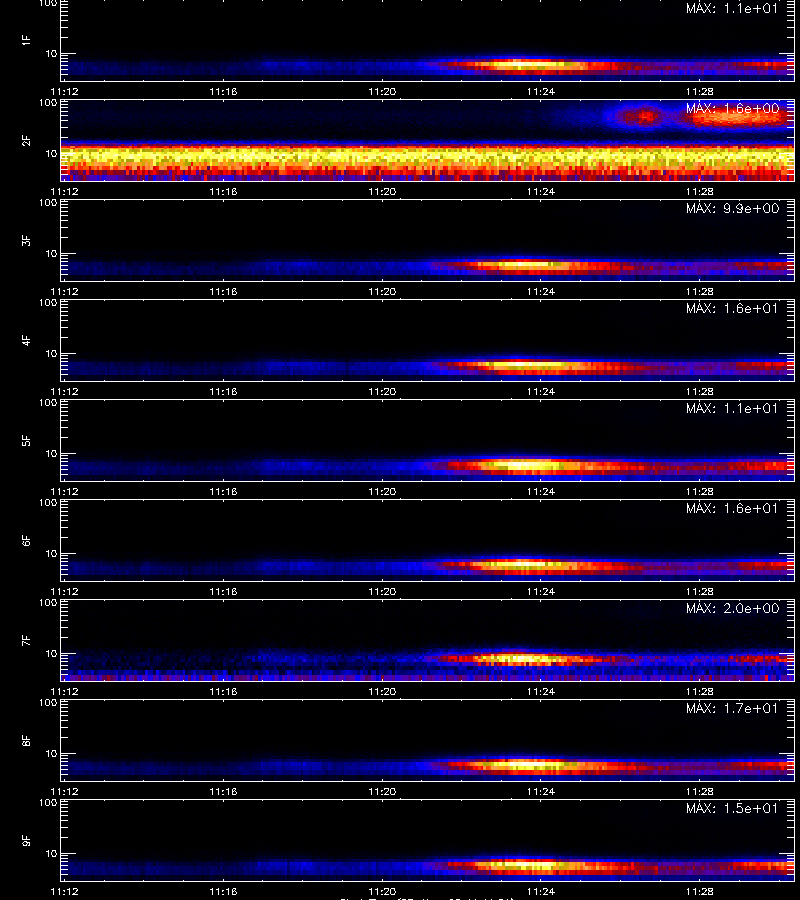This screenshot has height=900, width=800.
Task: Click the 'MAX: 1.7e+01' label
Action: [x=732, y=708]
